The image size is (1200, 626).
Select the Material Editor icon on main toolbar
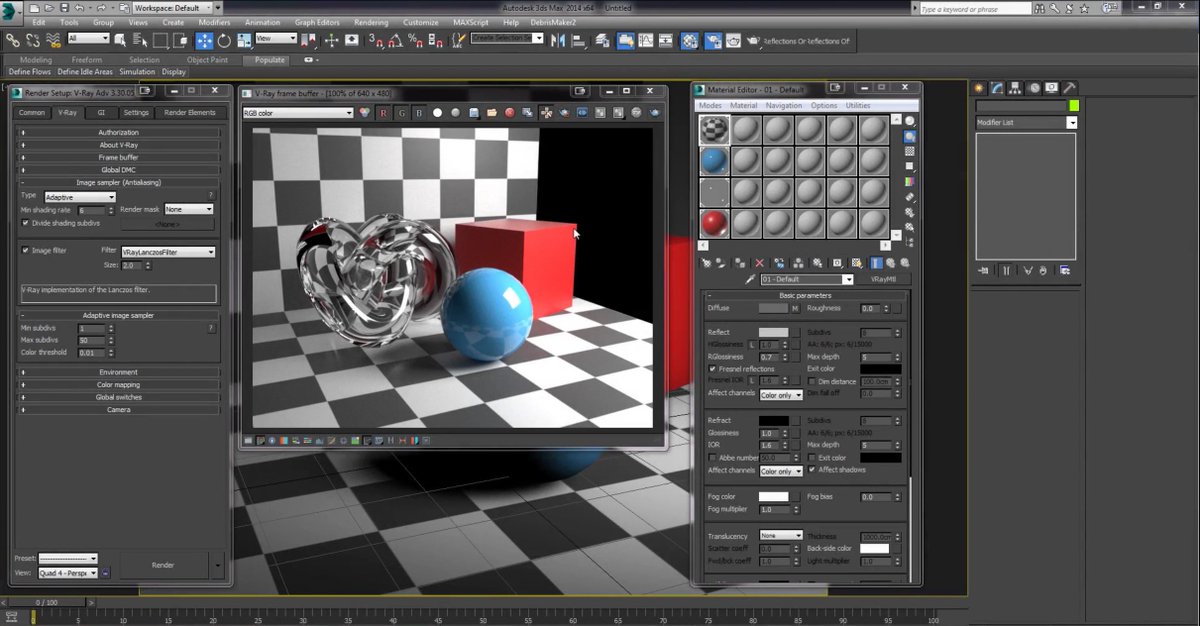click(x=688, y=41)
